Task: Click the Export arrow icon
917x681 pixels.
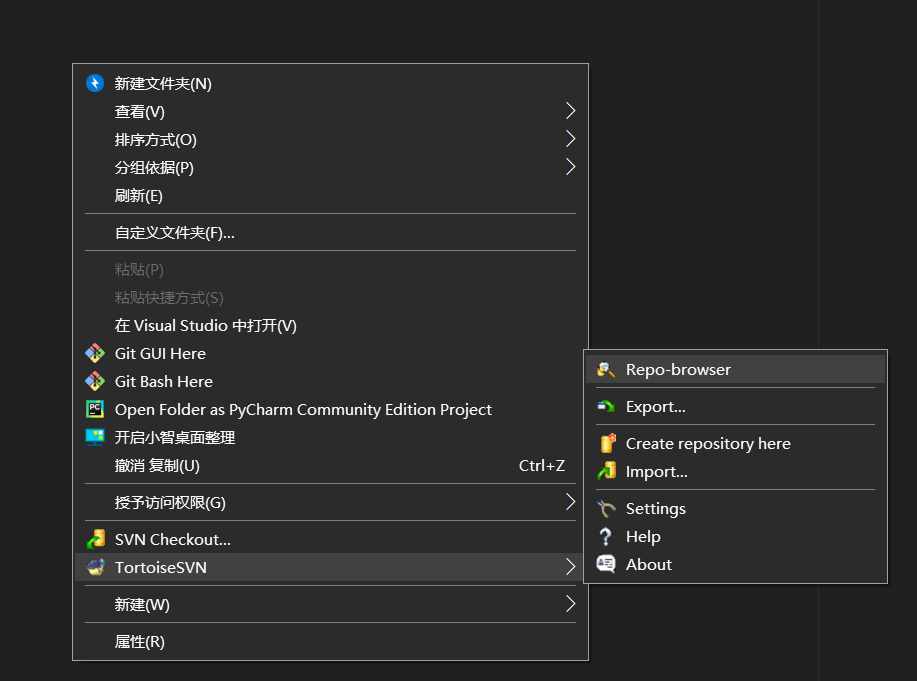Action: (x=606, y=407)
